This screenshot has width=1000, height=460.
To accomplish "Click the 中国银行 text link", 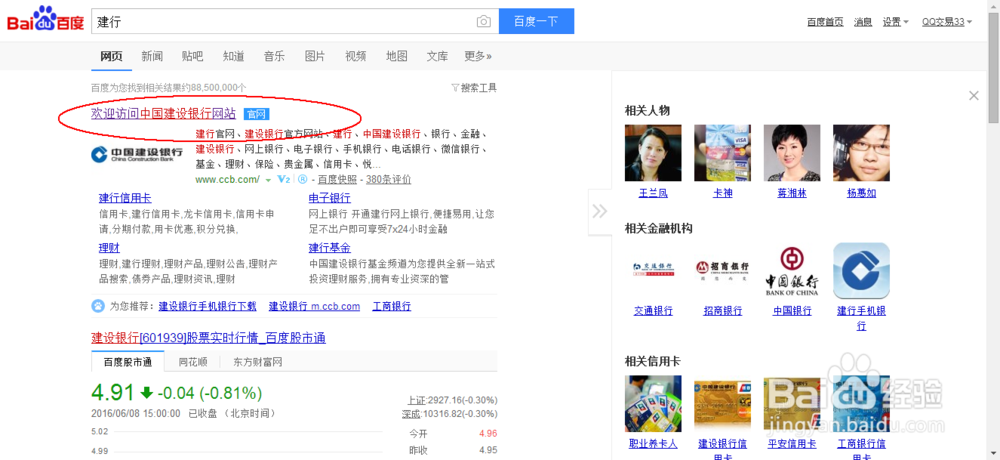I will coord(792,311).
